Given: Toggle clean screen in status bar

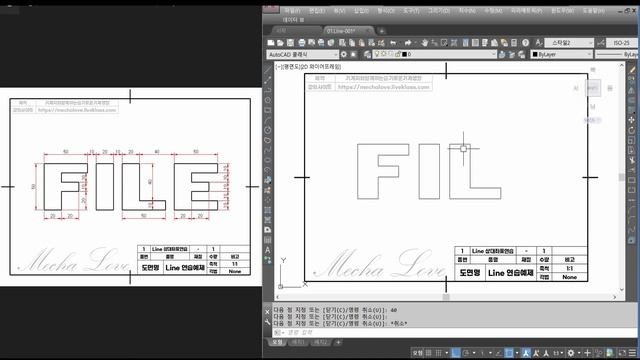Looking at the screenshot, I should coord(622,353).
